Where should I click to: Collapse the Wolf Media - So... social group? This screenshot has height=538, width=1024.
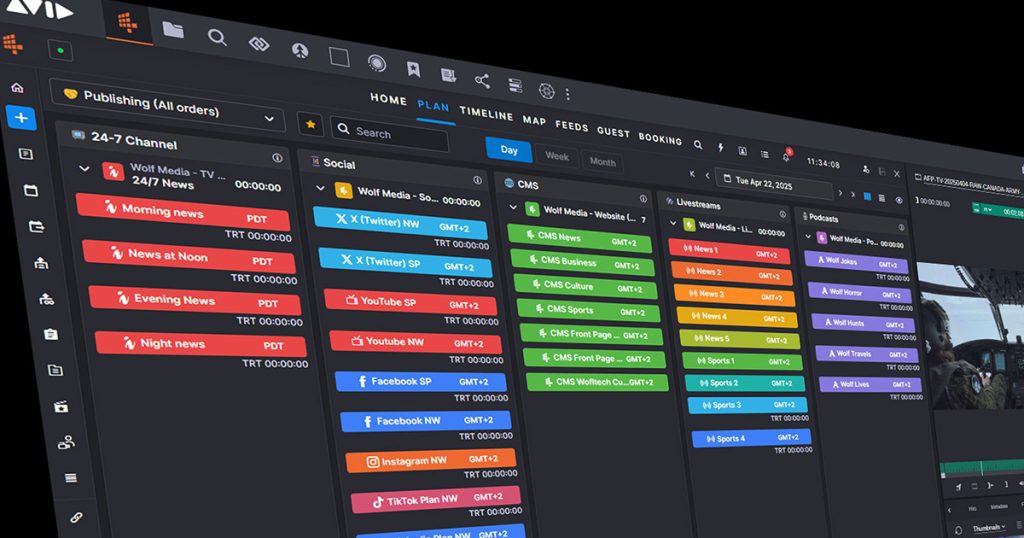point(321,188)
